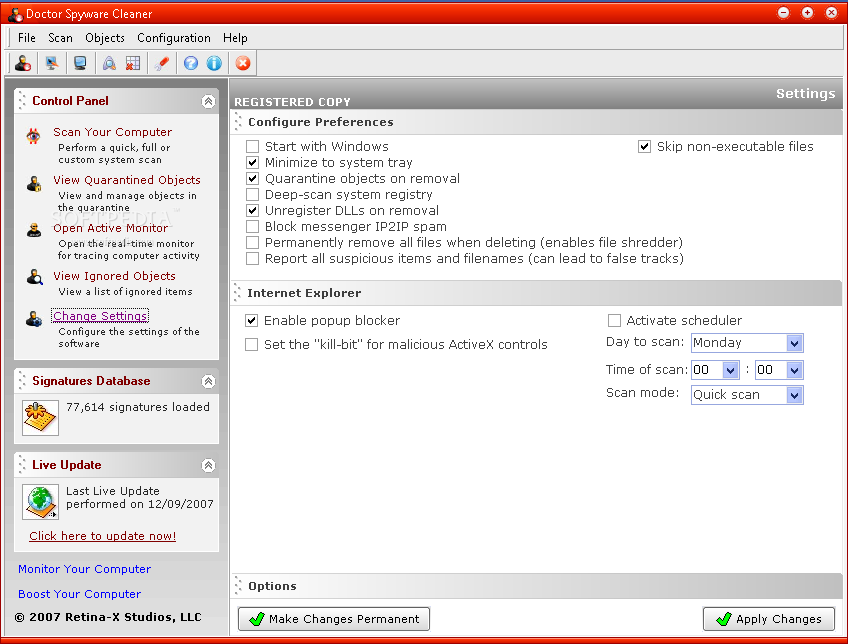The width and height of the screenshot is (848, 644).
Task: Enable Block messenger IP2IP spam
Action: pos(252,226)
